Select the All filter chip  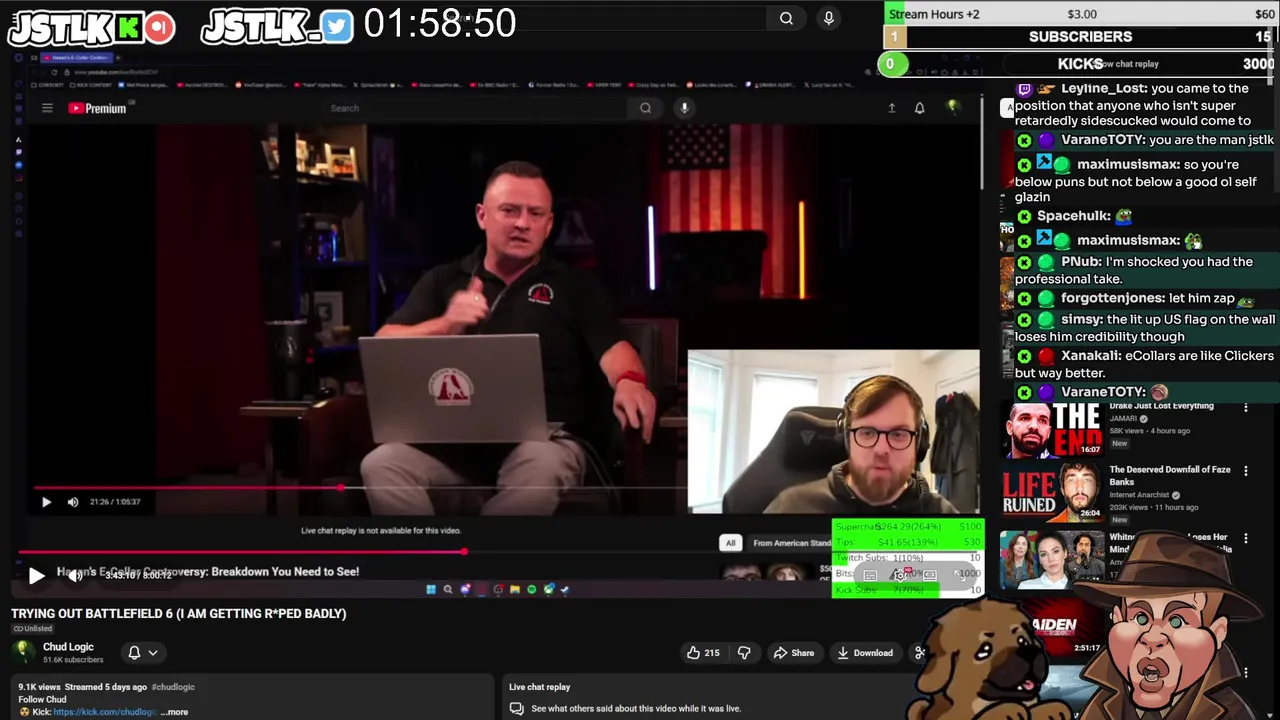[730, 543]
